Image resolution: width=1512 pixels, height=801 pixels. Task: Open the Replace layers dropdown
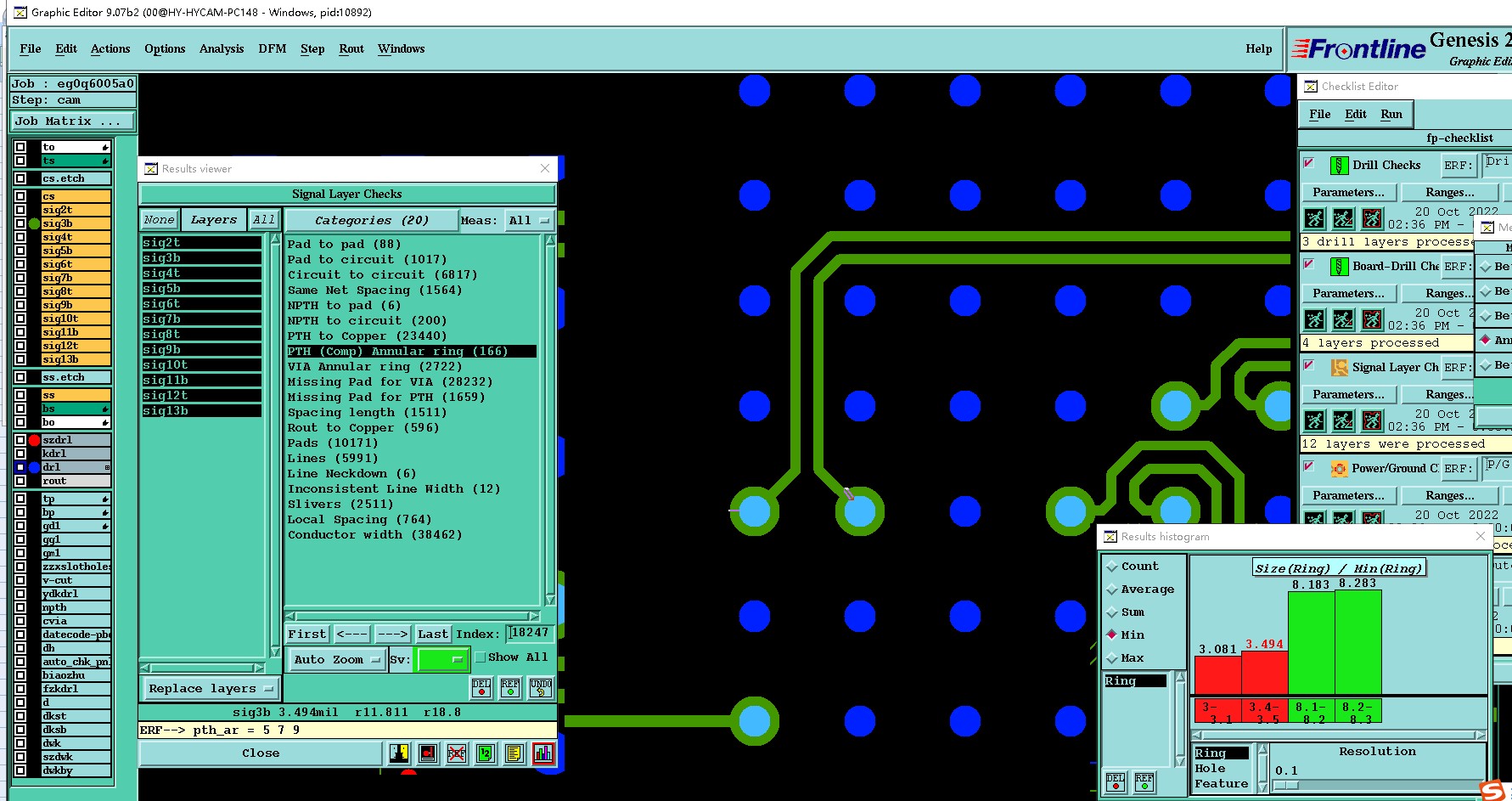click(210, 689)
